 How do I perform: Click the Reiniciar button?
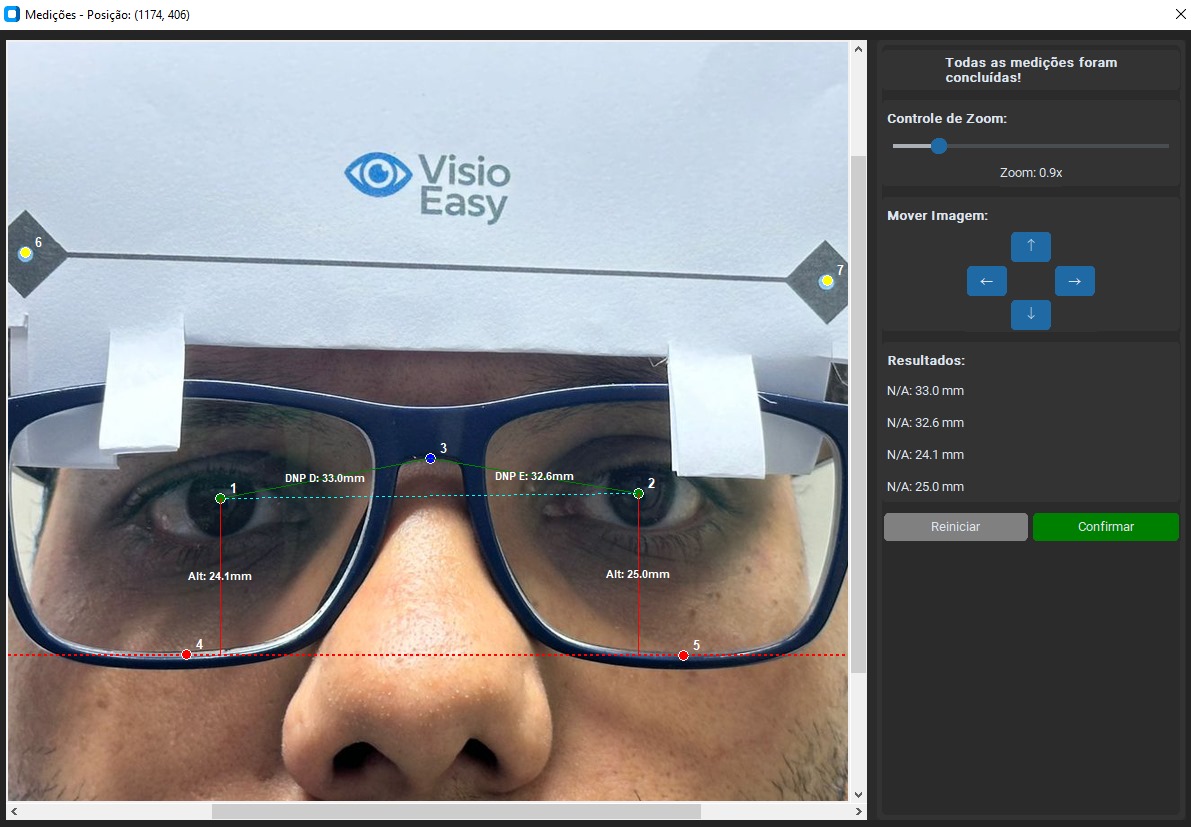(956, 526)
